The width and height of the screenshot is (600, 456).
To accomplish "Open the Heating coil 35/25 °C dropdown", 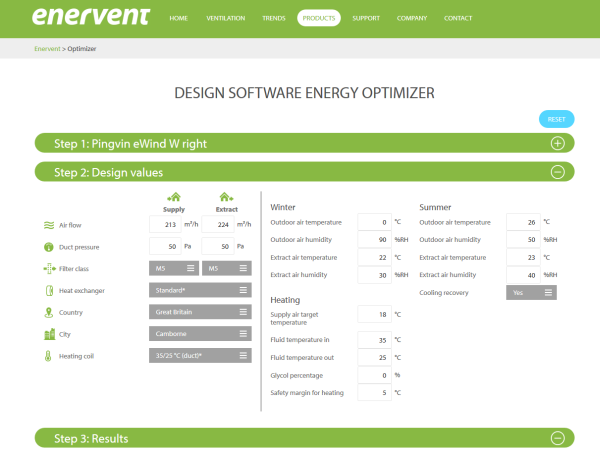I will point(200,355).
